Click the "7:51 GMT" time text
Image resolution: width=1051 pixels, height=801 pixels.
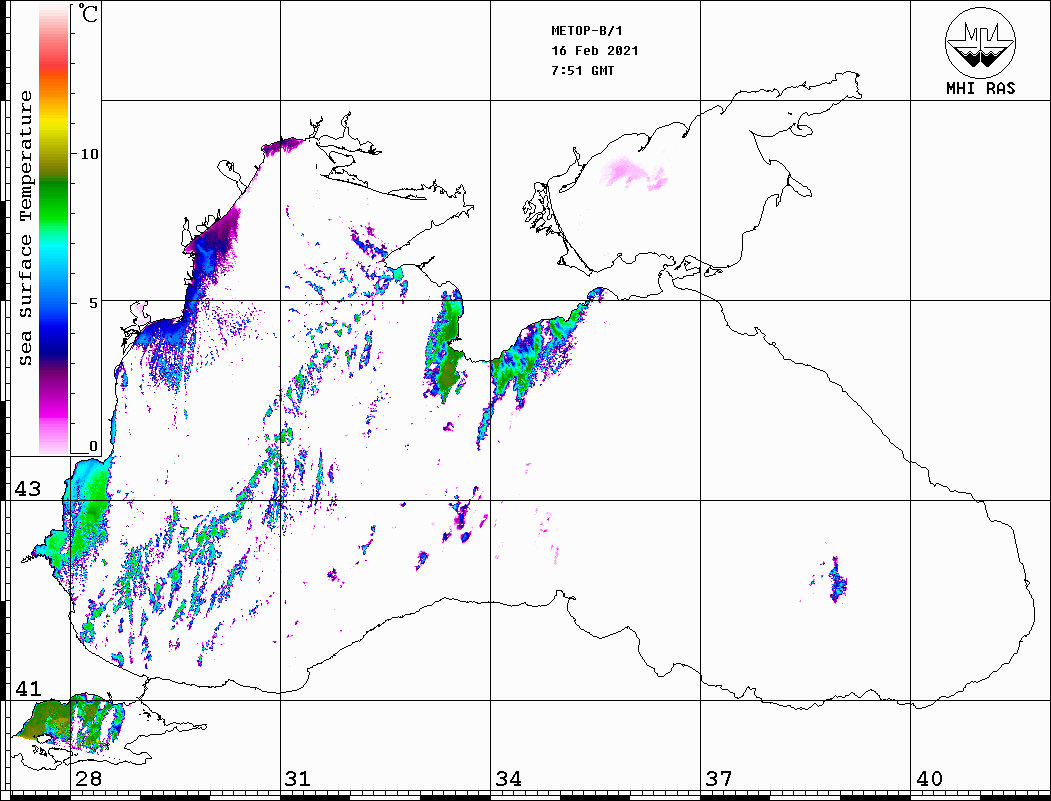point(582,70)
